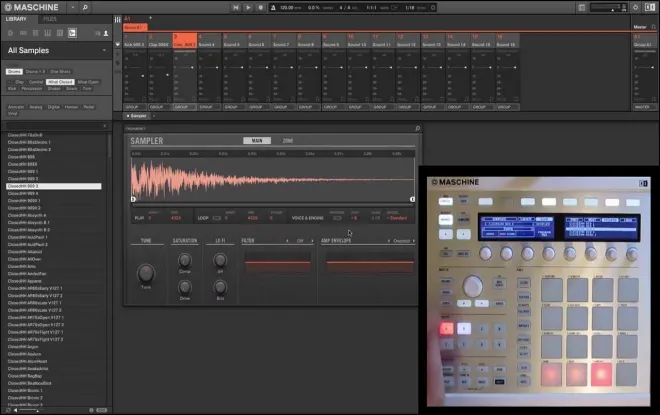Toggle the Drums tag filter
The width and height of the screenshot is (660, 415).
[14, 72]
